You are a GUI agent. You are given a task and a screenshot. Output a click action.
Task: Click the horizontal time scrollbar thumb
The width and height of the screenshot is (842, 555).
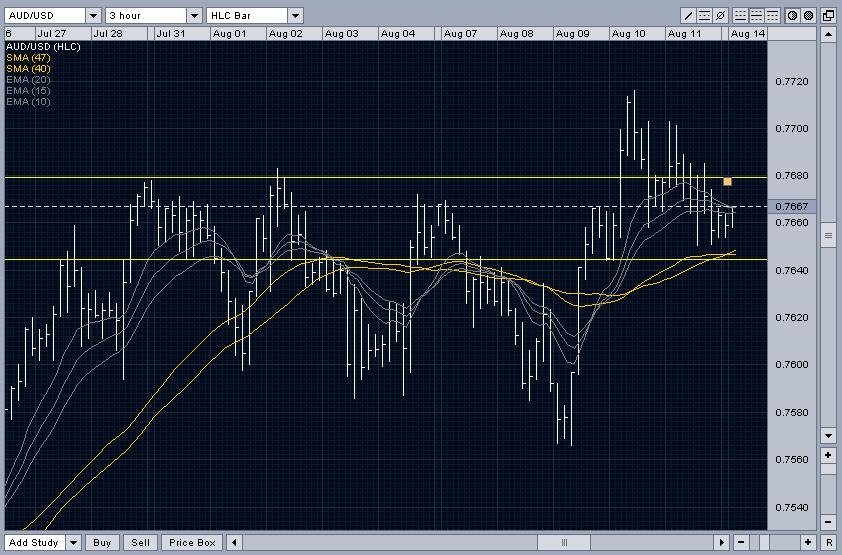point(564,542)
